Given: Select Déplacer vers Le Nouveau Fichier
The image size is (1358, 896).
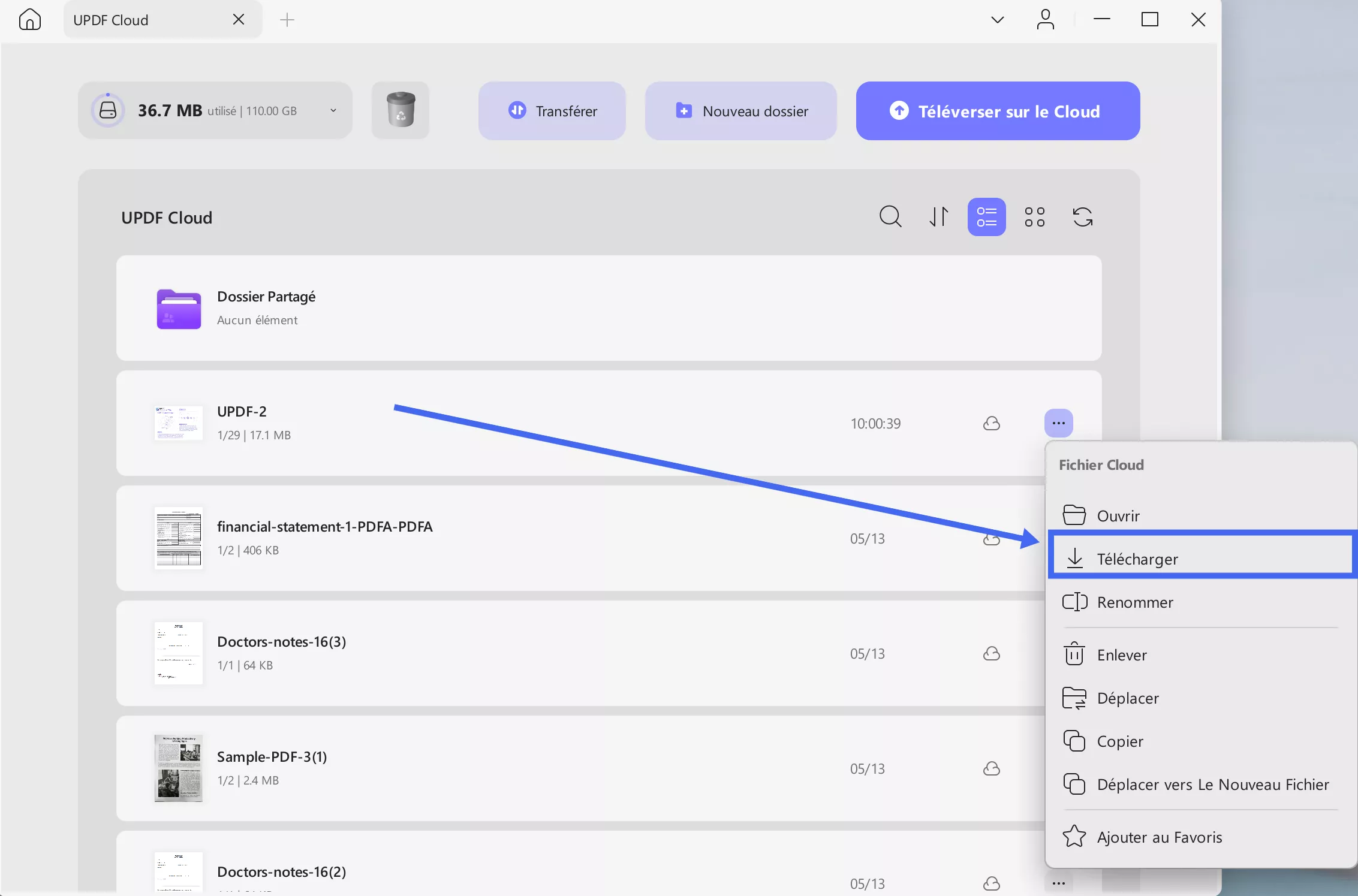Looking at the screenshot, I should (1200, 784).
